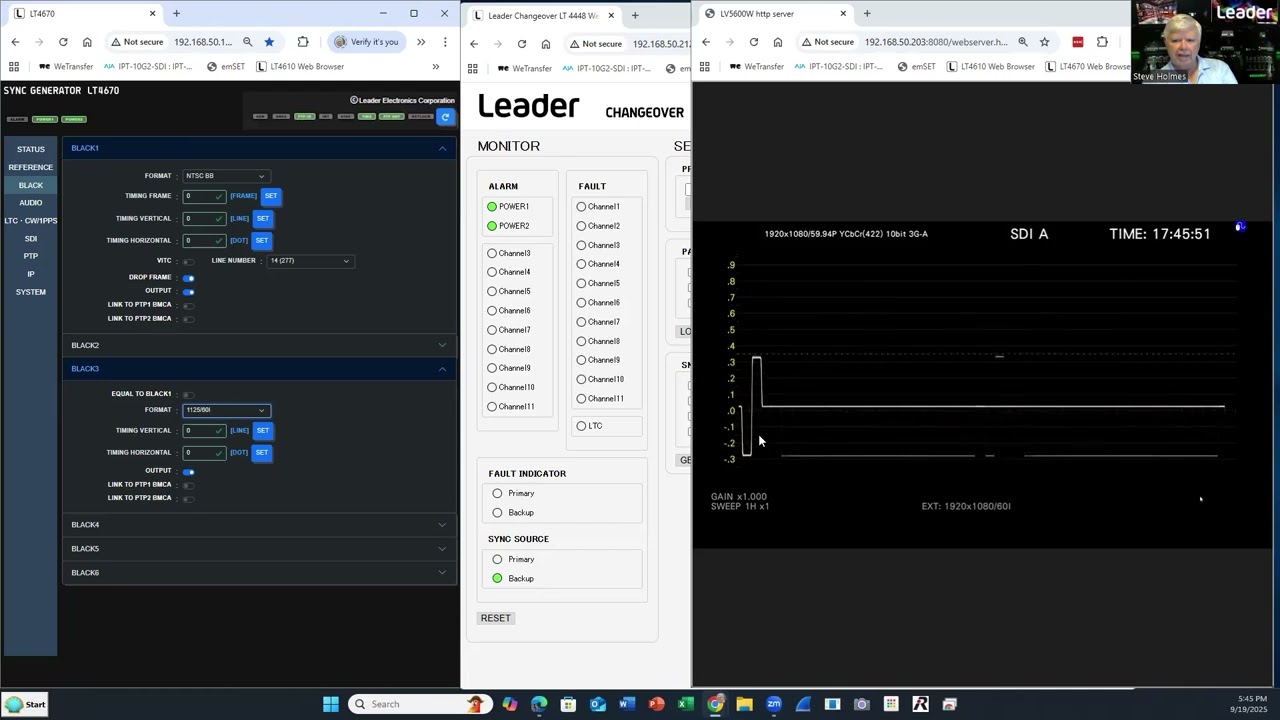
Task: Launch Word from taskbar
Action: click(x=627, y=704)
